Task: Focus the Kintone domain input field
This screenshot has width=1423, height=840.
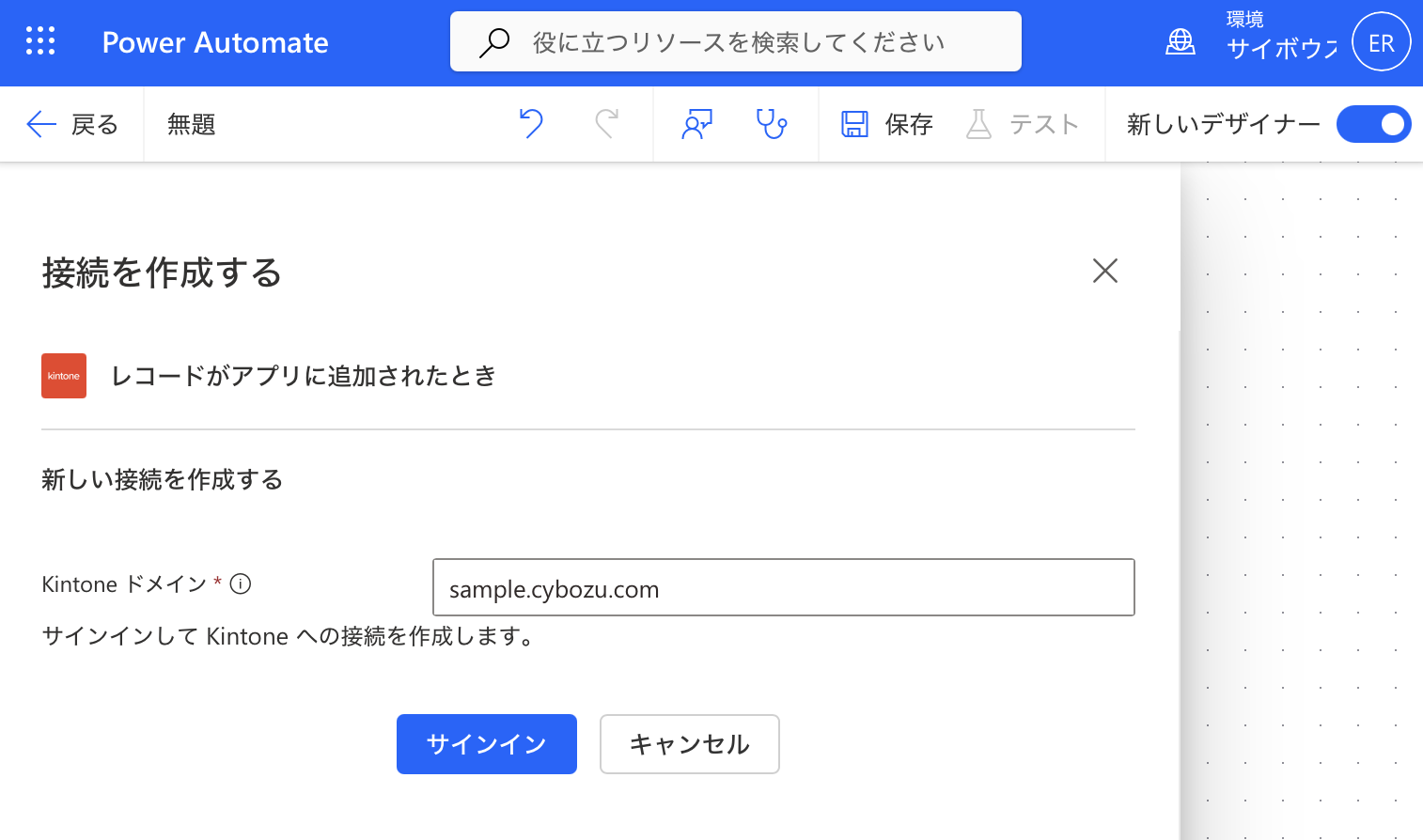Action: (784, 587)
